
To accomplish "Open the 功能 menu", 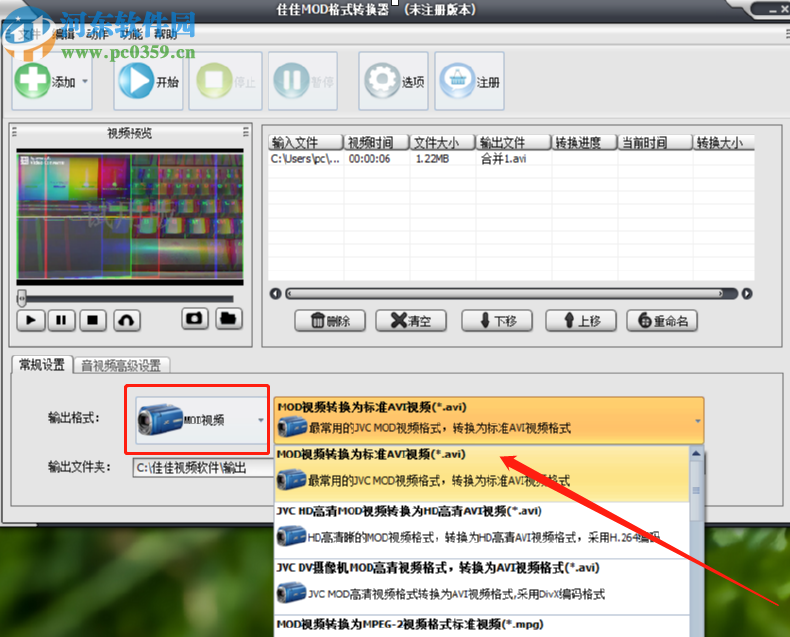I will coord(131,34).
